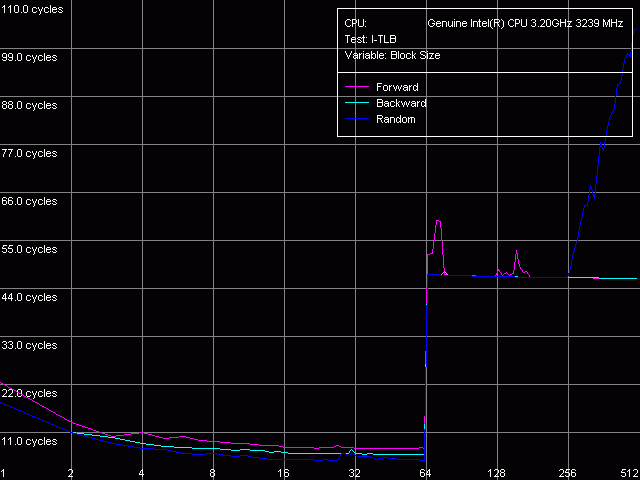The width and height of the screenshot is (640, 480).
Task: Click the Test: I-TLB text
Action: click(x=363, y=39)
